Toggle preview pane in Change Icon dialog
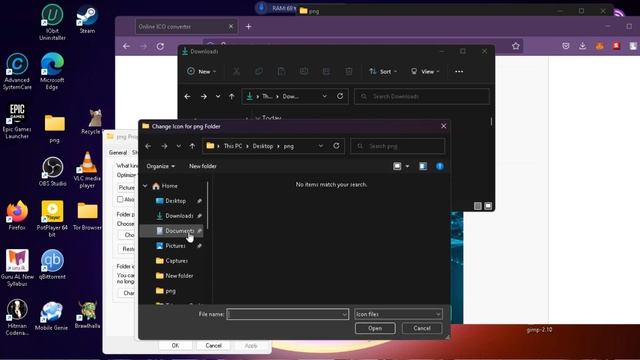 [x=423, y=166]
